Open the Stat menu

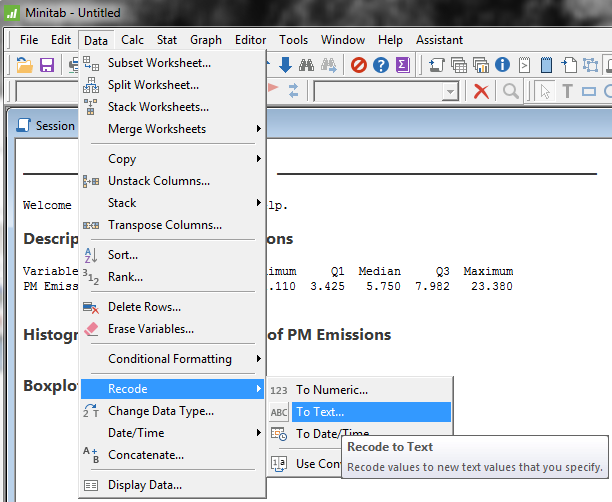click(167, 40)
